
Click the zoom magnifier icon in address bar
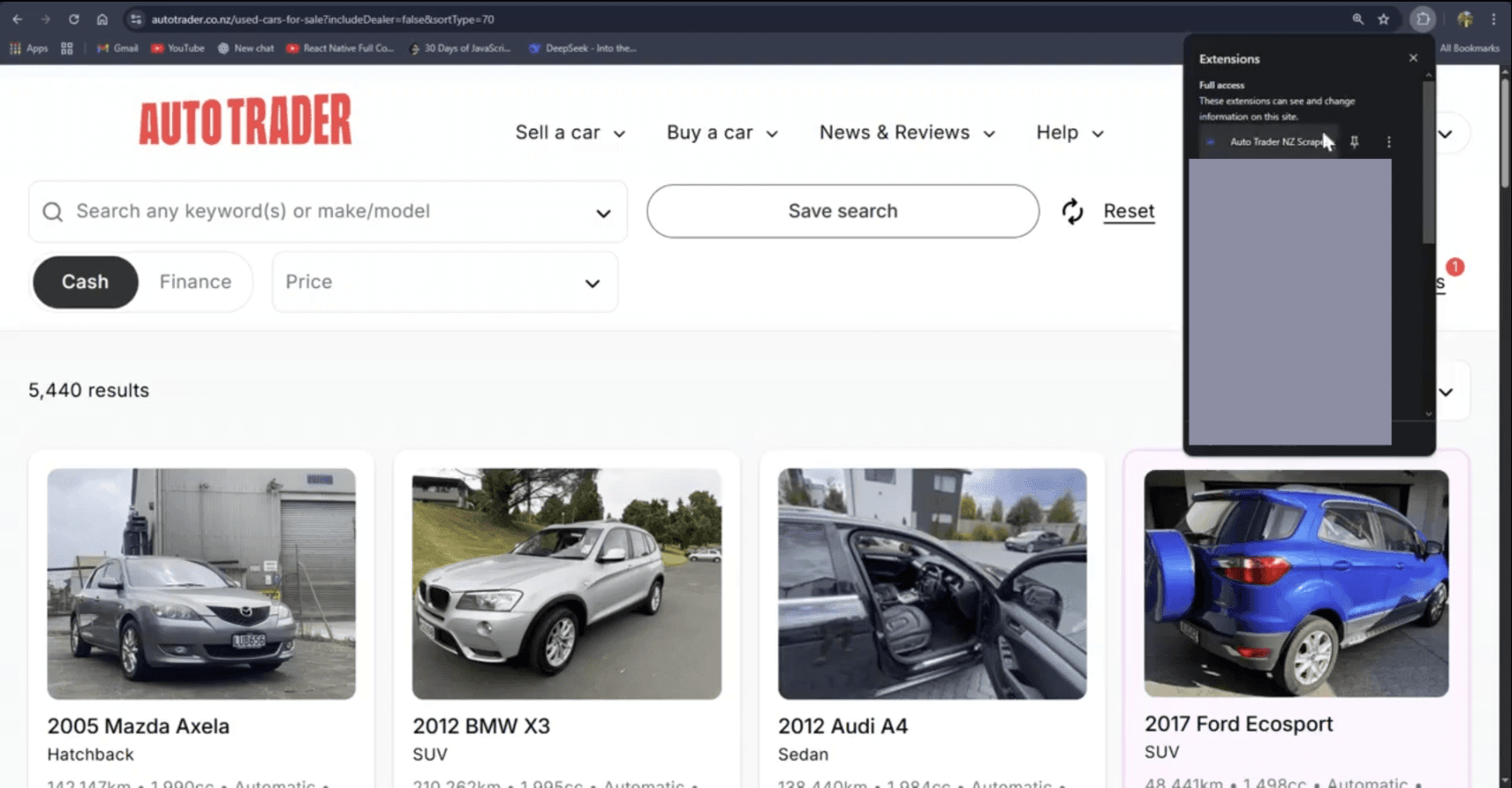(1357, 18)
